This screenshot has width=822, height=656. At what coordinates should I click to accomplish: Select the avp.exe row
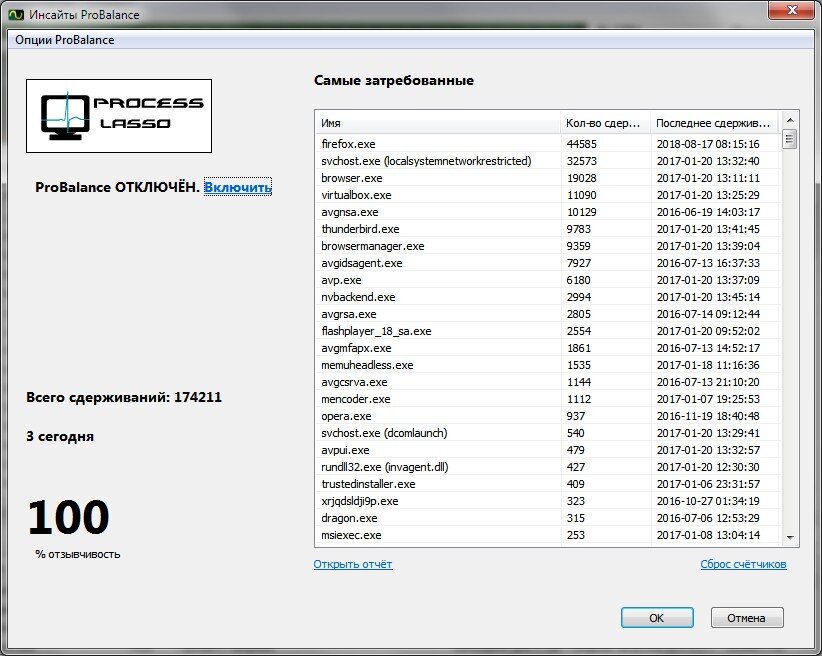click(548, 280)
